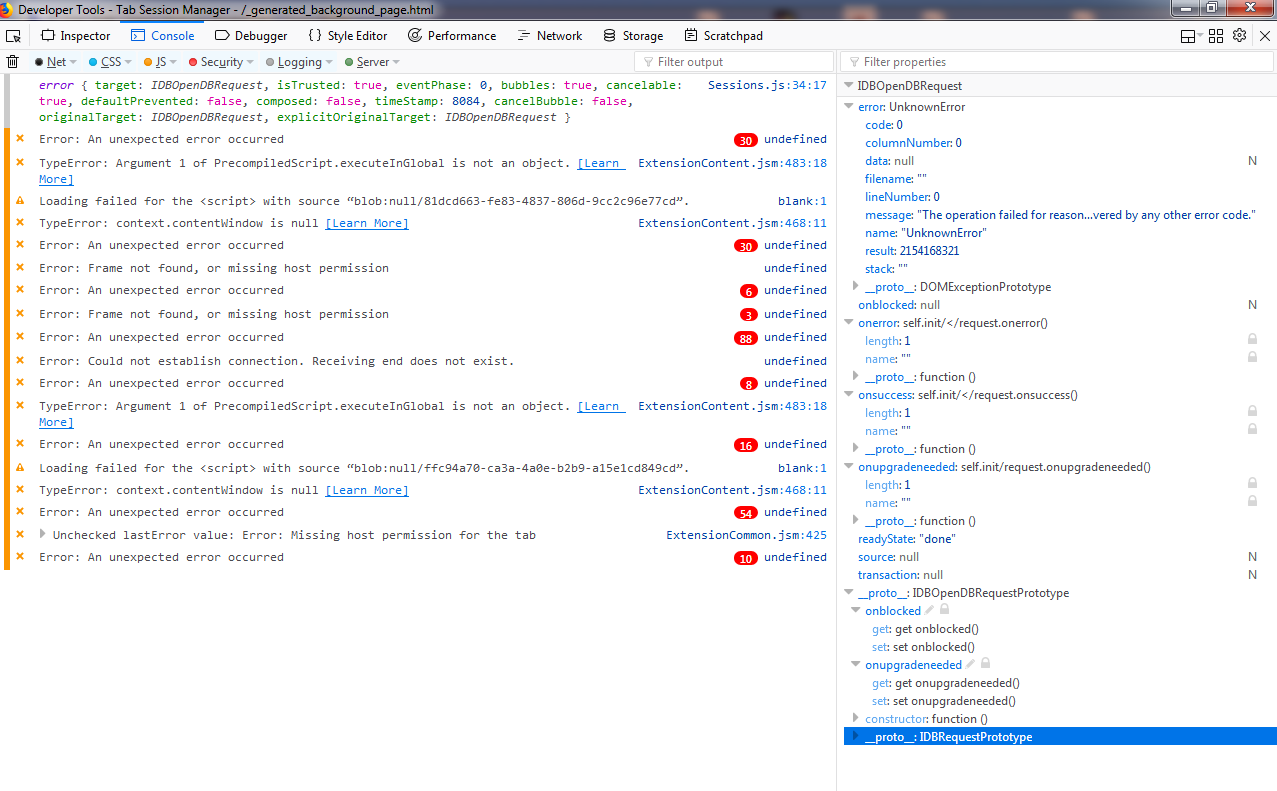Screen dimensions: 1277x791
Task: Click lock icon beside prototype onupgradeneeded pencil
Action: 985,664
